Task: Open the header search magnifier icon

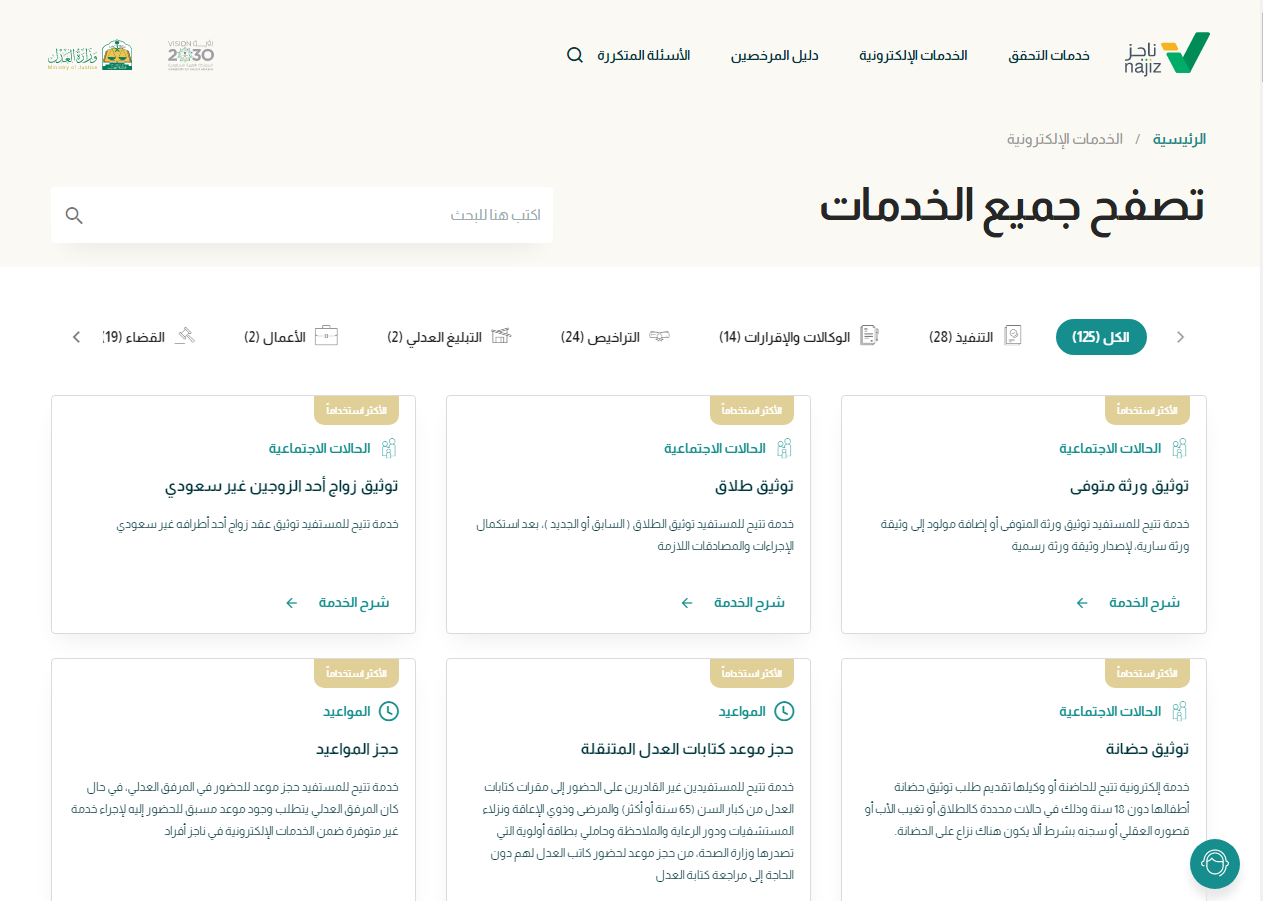Action: (x=575, y=55)
